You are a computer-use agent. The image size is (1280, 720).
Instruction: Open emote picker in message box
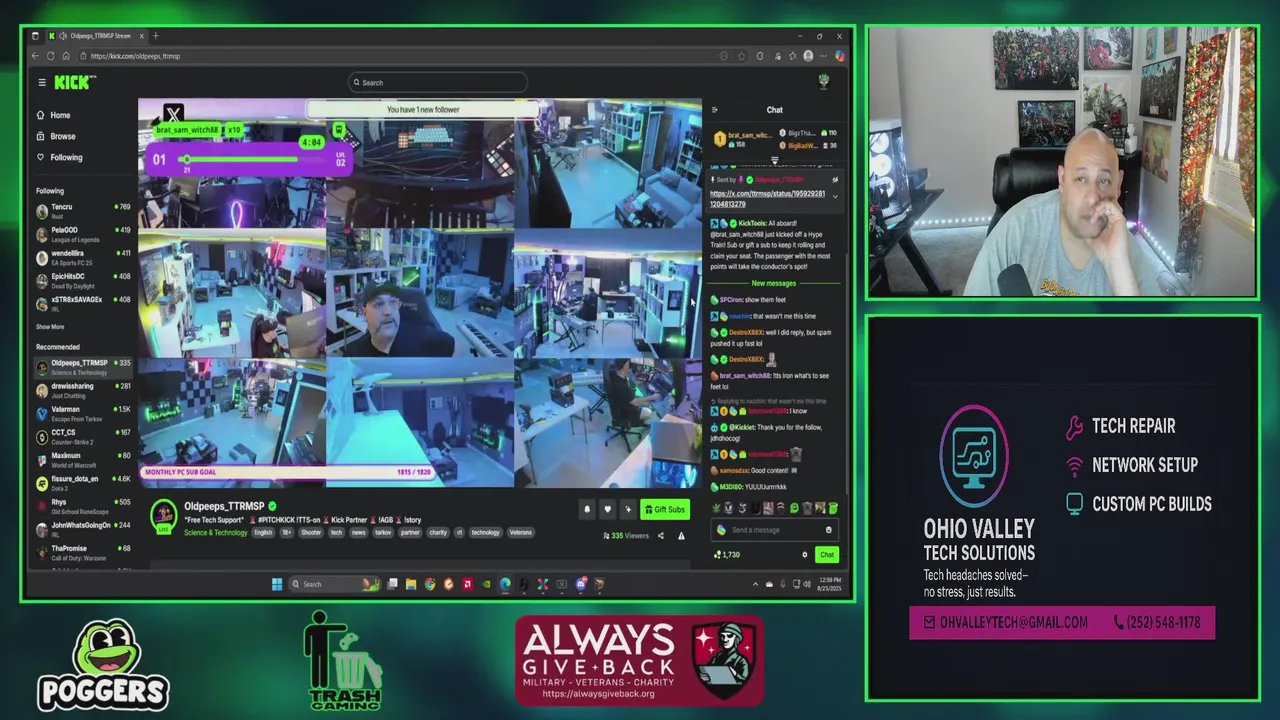[x=828, y=530]
